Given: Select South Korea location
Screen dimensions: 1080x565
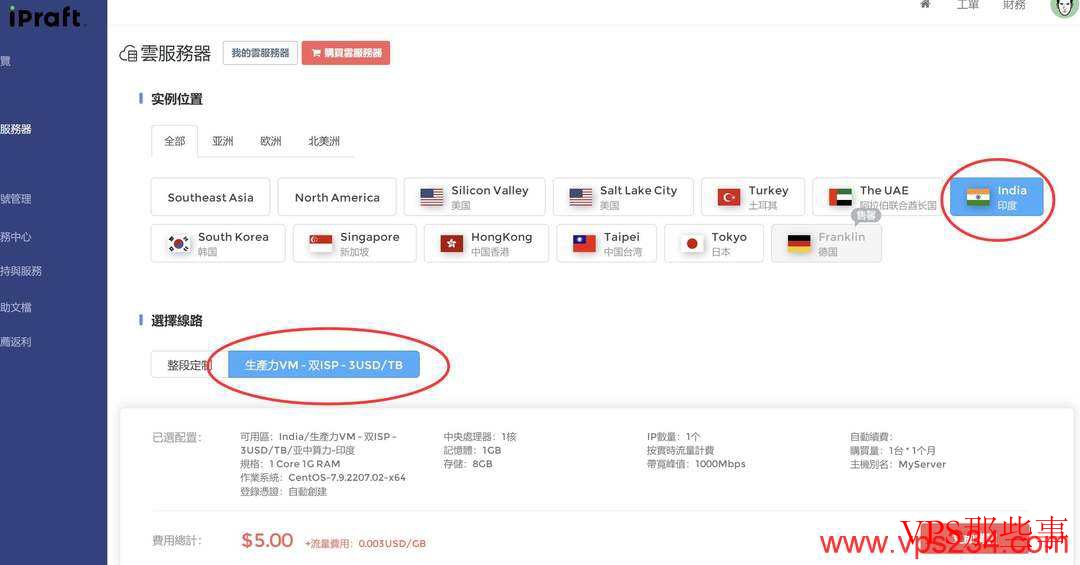Looking at the screenshot, I should tap(218, 243).
